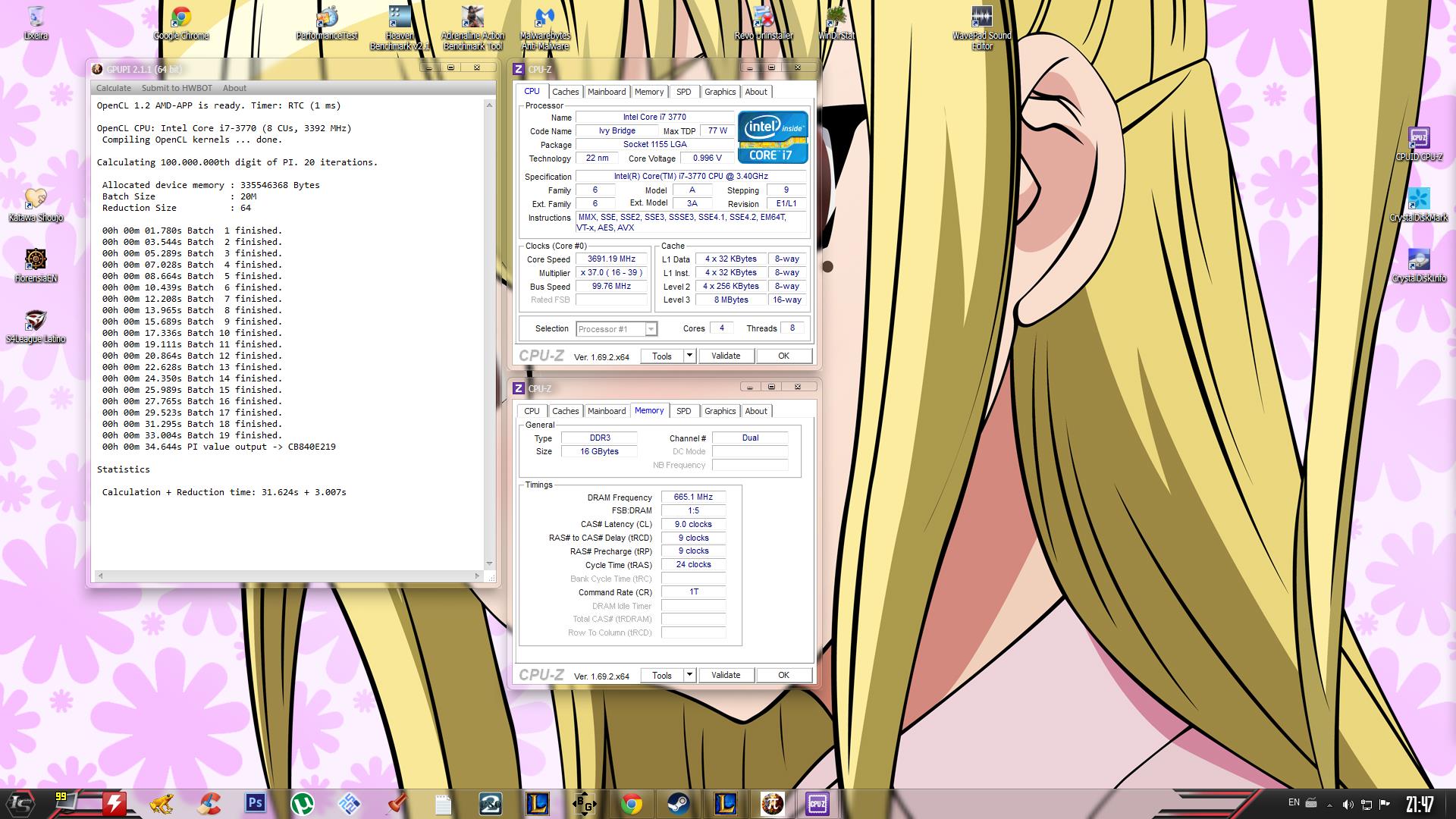This screenshot has height=819, width=1456.
Task: Launch Katawa Shoujo desktop icon
Action: click(36, 205)
